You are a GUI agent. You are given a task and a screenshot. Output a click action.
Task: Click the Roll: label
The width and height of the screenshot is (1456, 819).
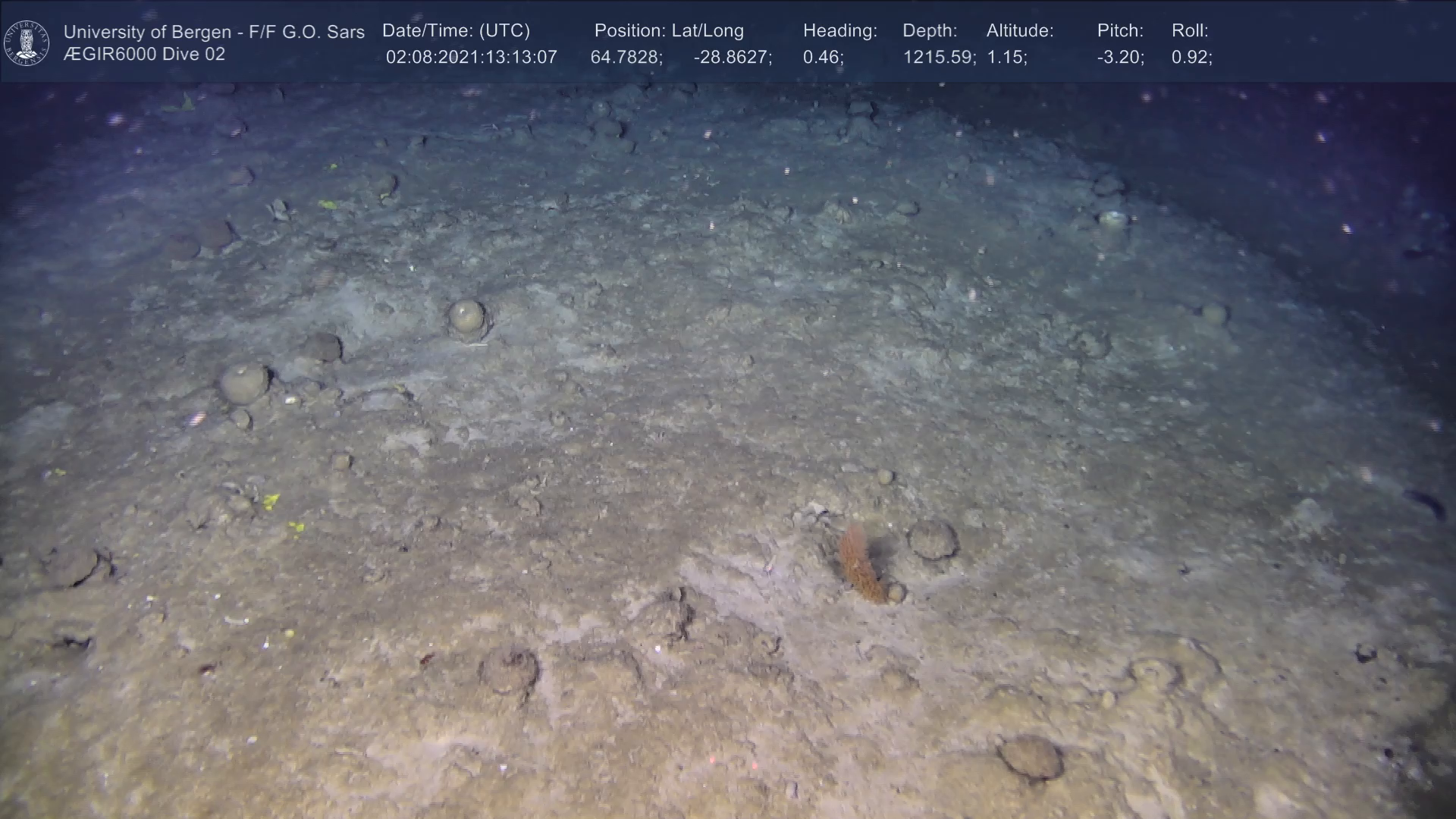(x=1190, y=31)
